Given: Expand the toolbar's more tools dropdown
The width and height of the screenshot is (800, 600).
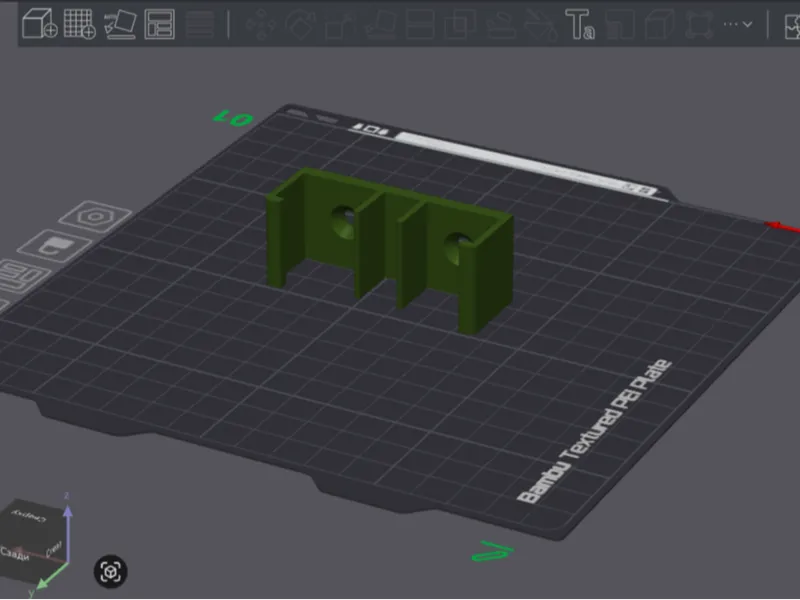Looking at the screenshot, I should 738,24.
